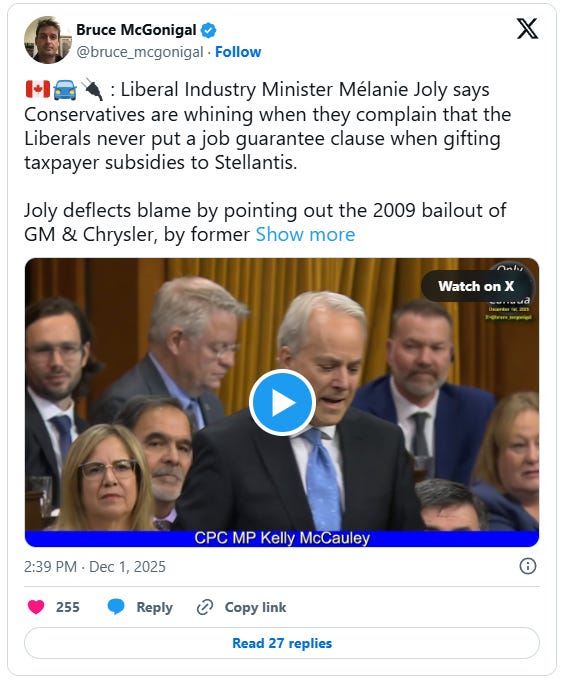
Task: Click the Canadian flag emoji in tweet
Action: (x=38, y=89)
